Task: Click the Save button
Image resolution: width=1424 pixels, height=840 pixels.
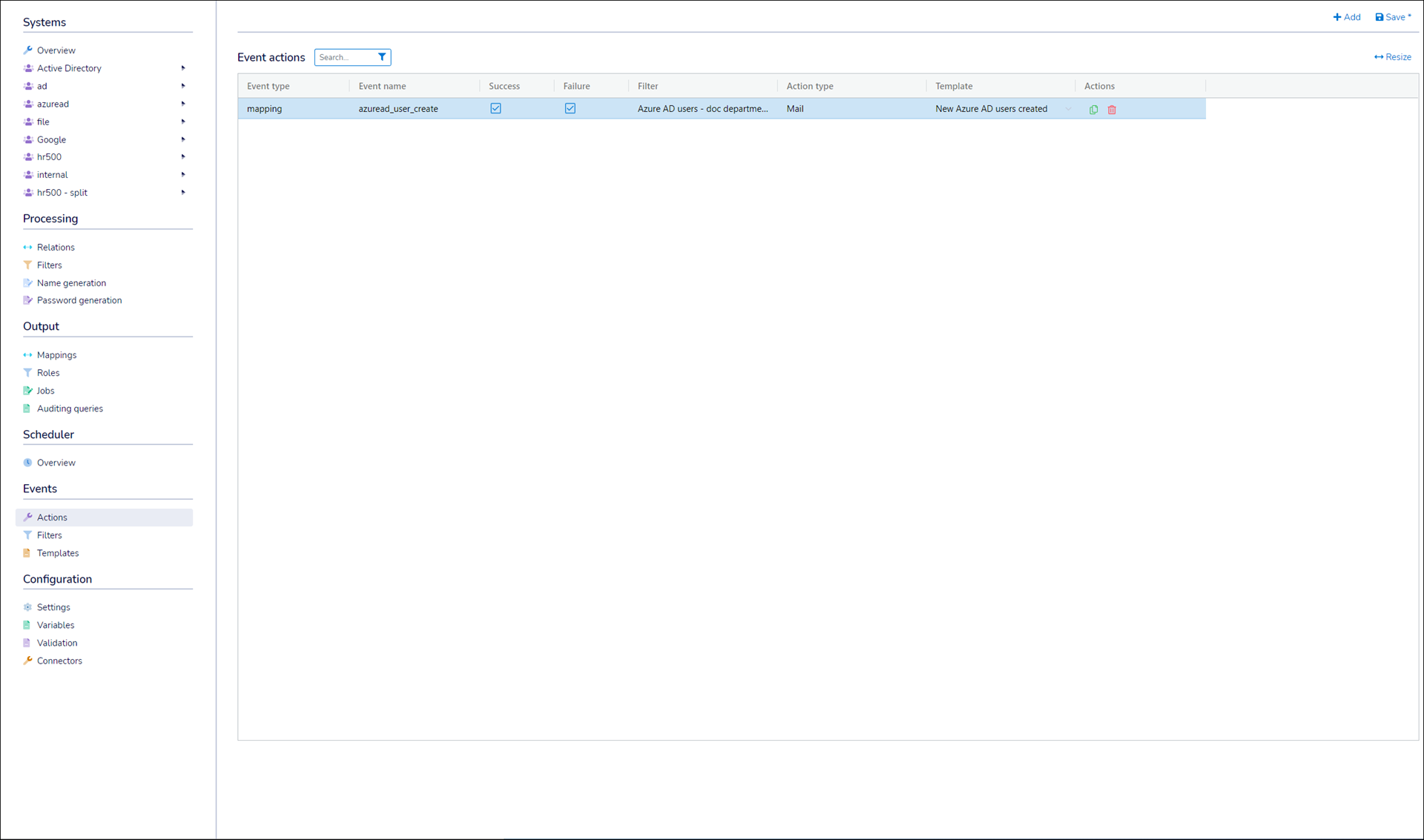Action: (x=1393, y=17)
